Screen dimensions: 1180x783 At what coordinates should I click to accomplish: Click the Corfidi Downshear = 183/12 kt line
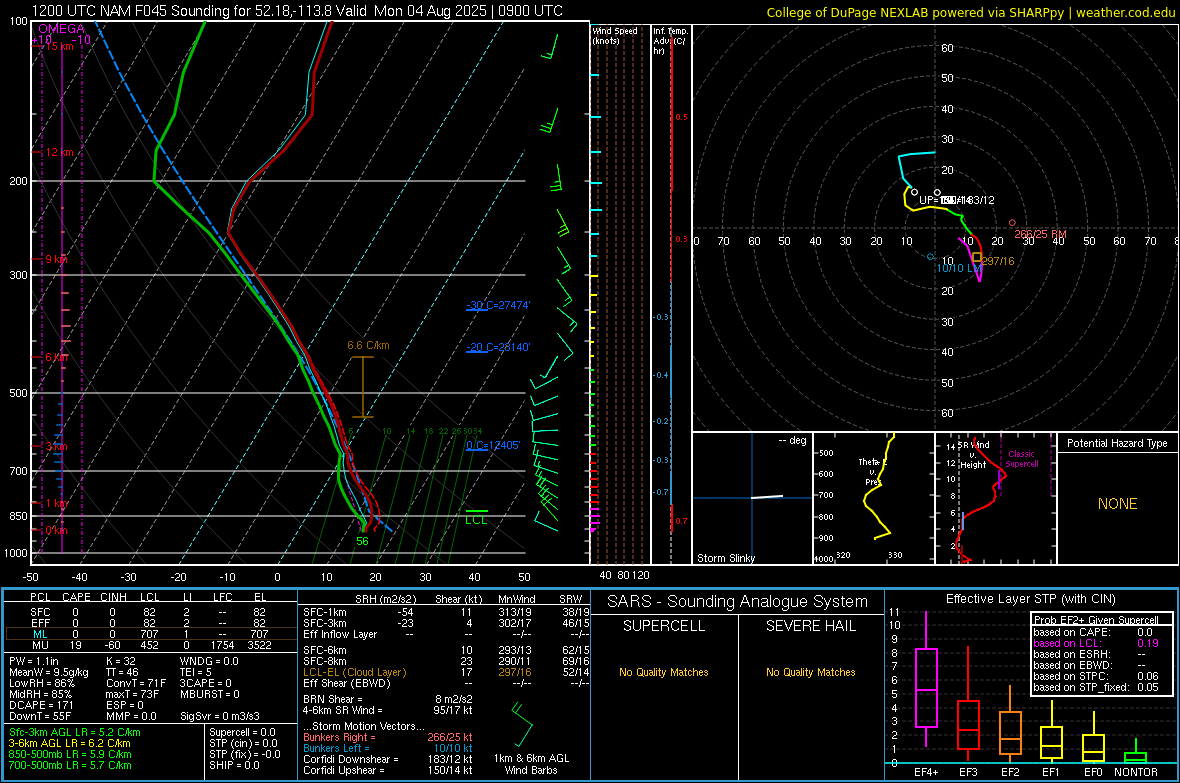click(x=388, y=759)
